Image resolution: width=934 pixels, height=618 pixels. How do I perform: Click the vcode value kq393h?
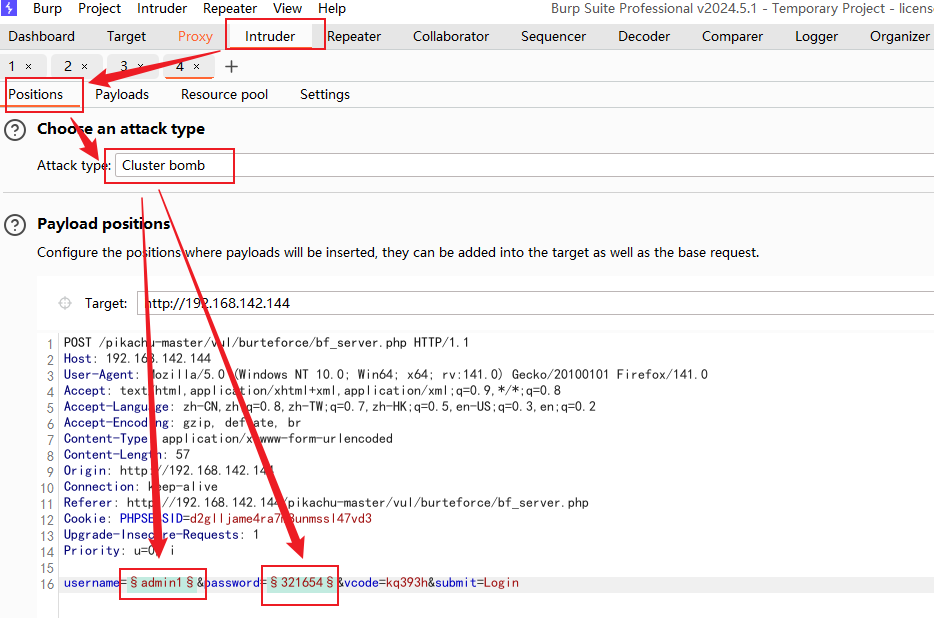pos(407,583)
